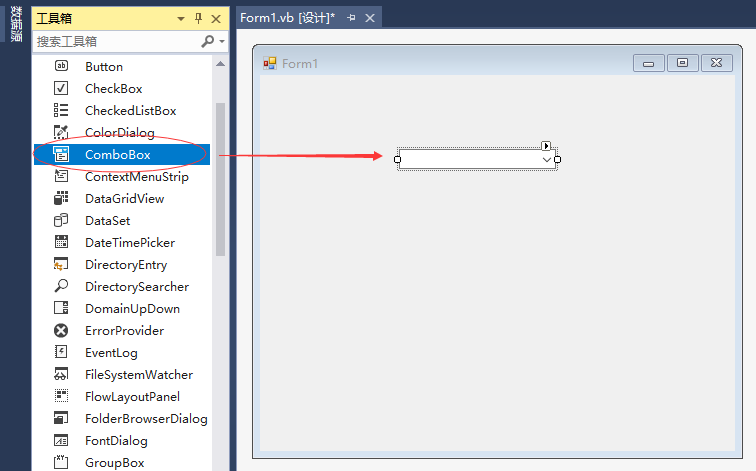The width and height of the screenshot is (756, 471).
Task: Choose the CheckedListBox icon
Action: [61, 110]
